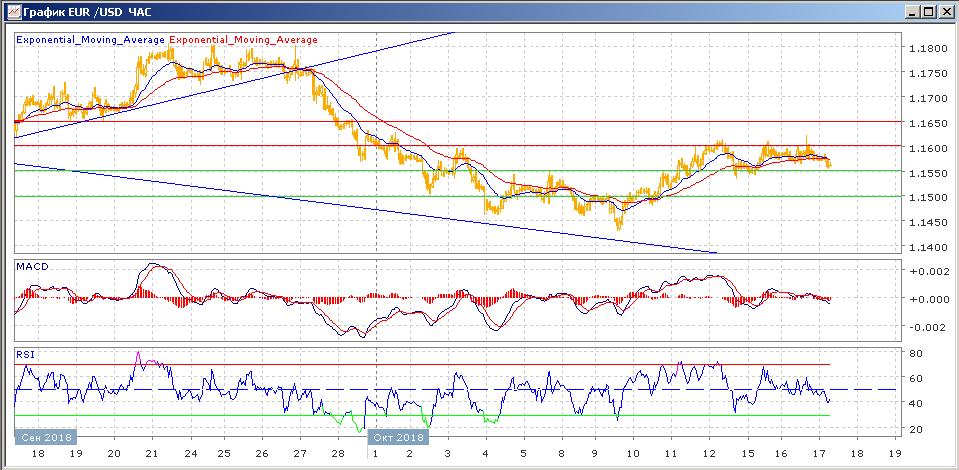Click the chart window icon in title bar

[13, 11]
